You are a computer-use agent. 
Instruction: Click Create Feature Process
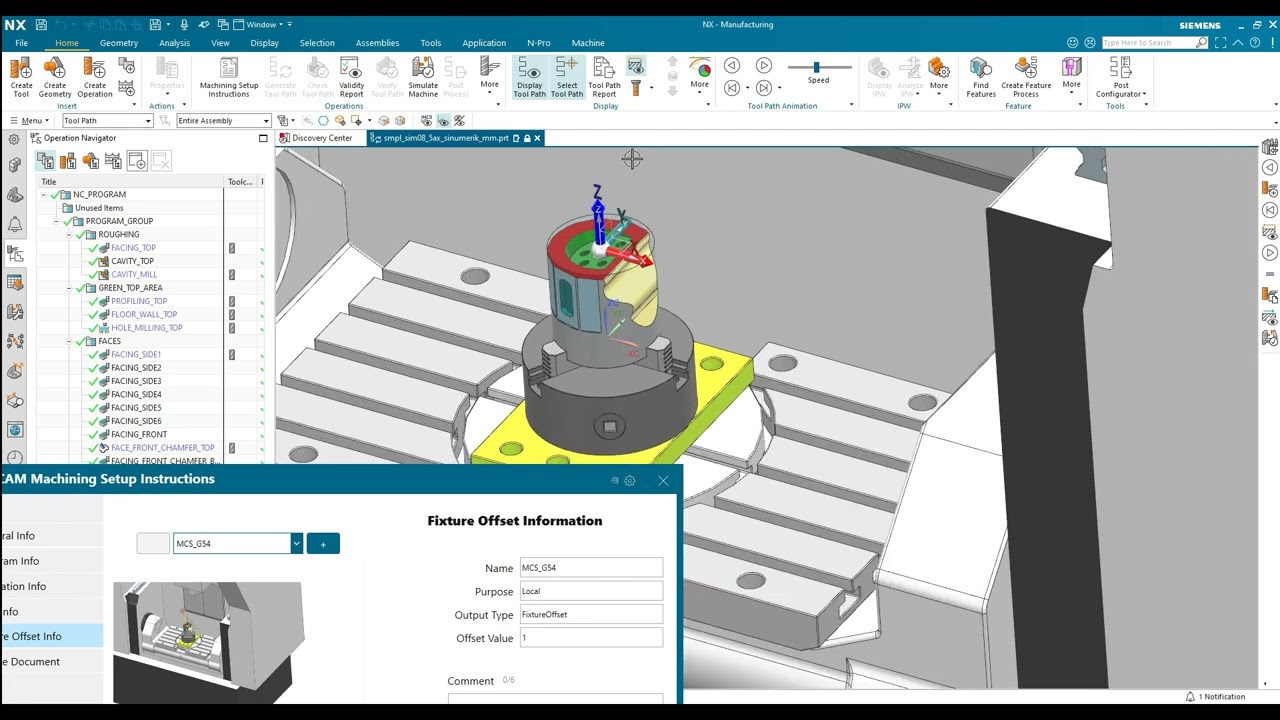1026,77
